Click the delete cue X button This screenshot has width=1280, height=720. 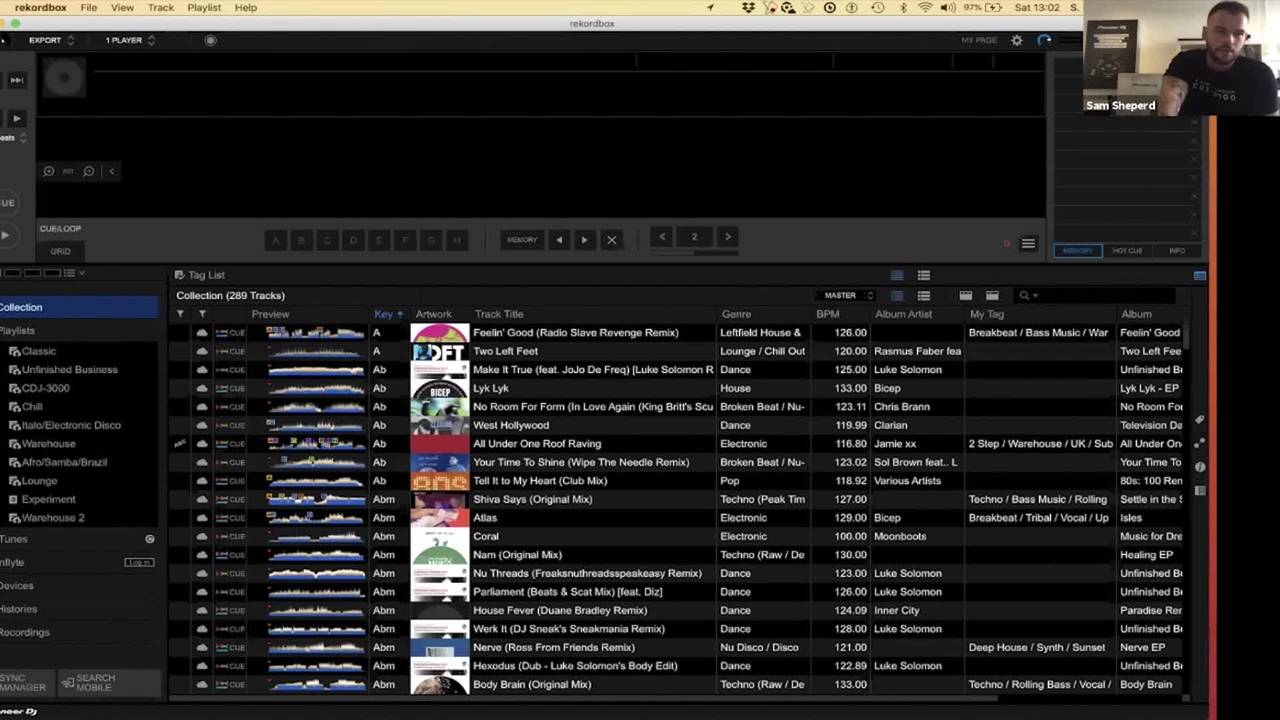coord(611,240)
